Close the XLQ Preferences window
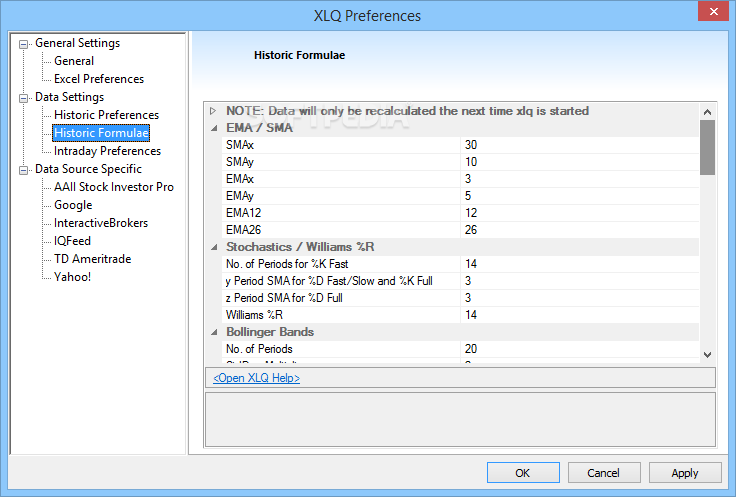 click(x=713, y=11)
